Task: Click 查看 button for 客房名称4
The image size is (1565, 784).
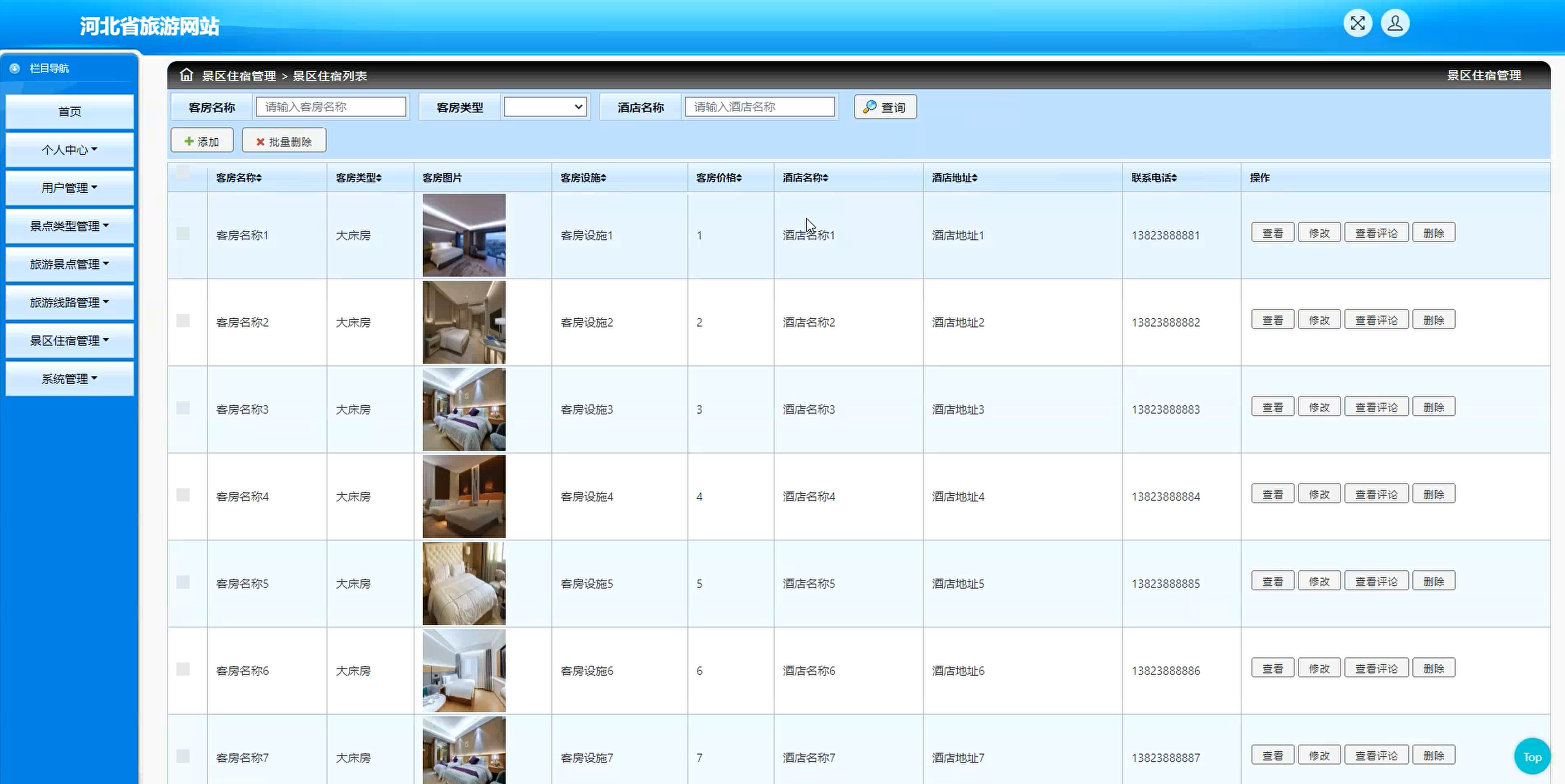Action: coord(1273,494)
